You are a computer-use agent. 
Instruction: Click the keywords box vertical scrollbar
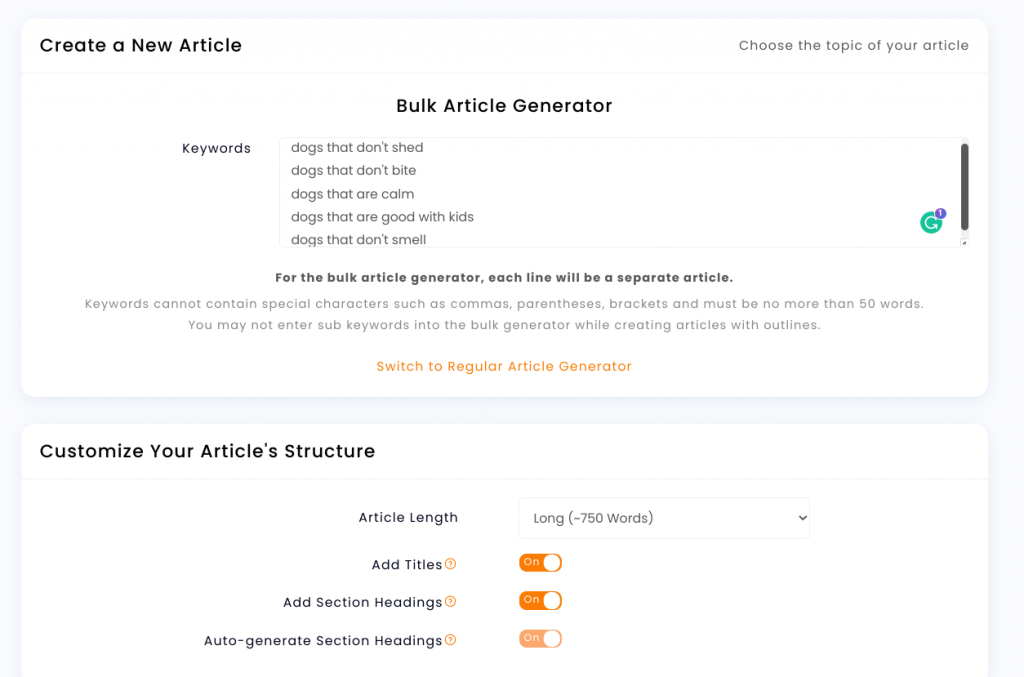(964, 187)
